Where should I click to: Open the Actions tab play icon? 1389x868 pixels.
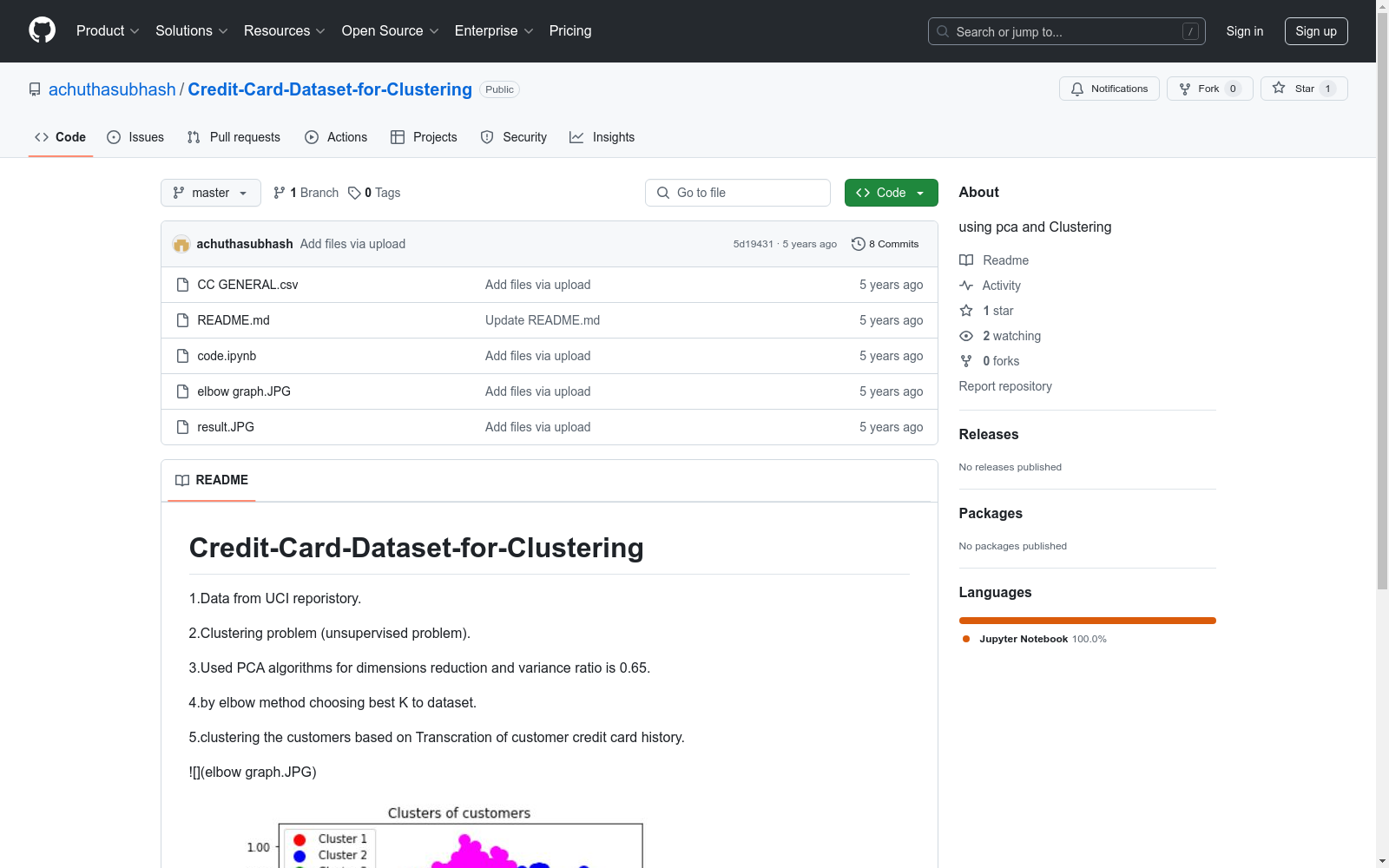coord(311,136)
